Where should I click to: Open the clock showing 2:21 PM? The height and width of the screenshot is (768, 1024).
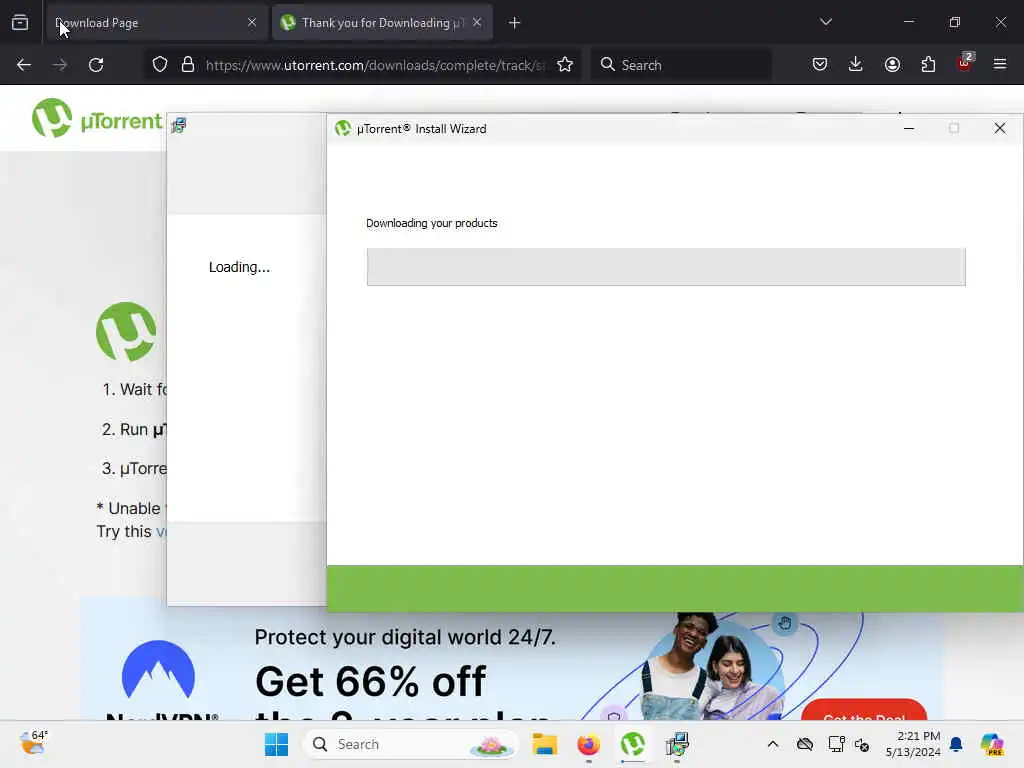click(913, 744)
